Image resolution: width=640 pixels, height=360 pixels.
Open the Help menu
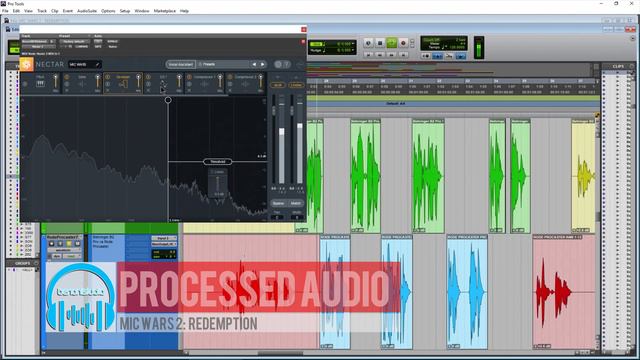point(184,11)
